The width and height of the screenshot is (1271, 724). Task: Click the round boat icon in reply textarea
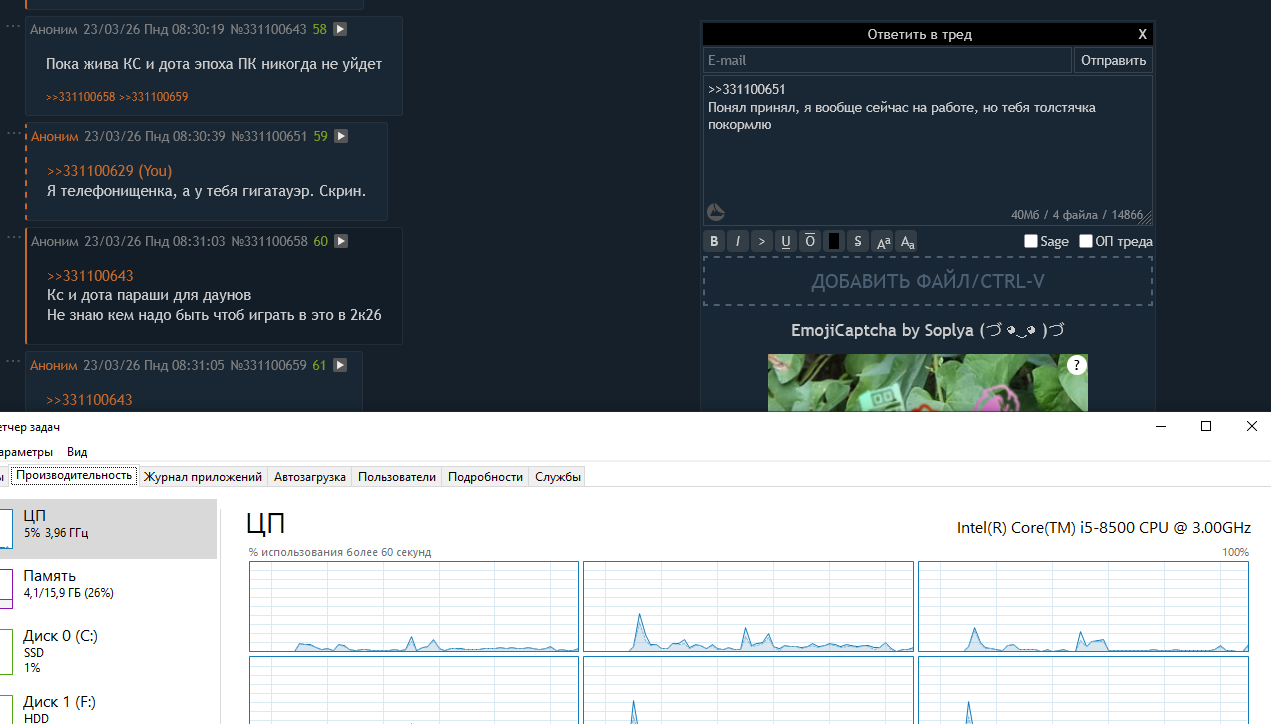(716, 212)
